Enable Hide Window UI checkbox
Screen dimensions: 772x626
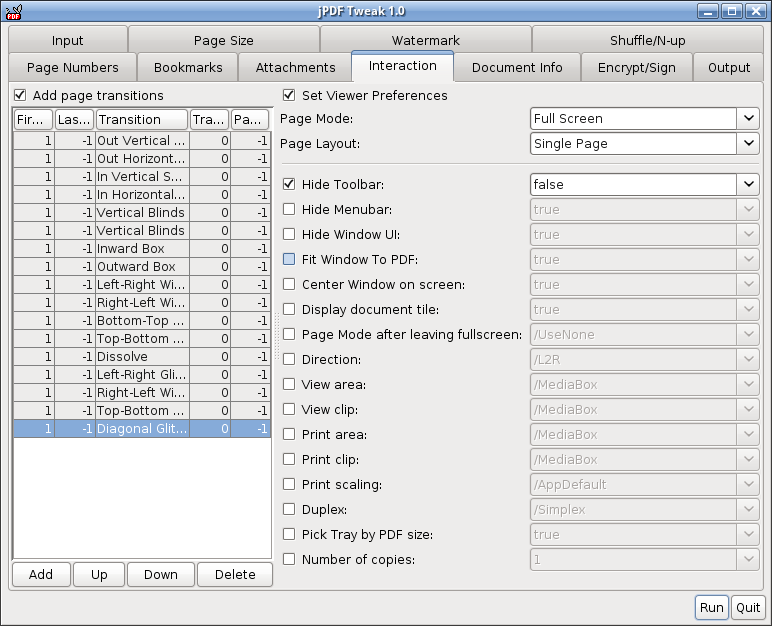pos(289,234)
